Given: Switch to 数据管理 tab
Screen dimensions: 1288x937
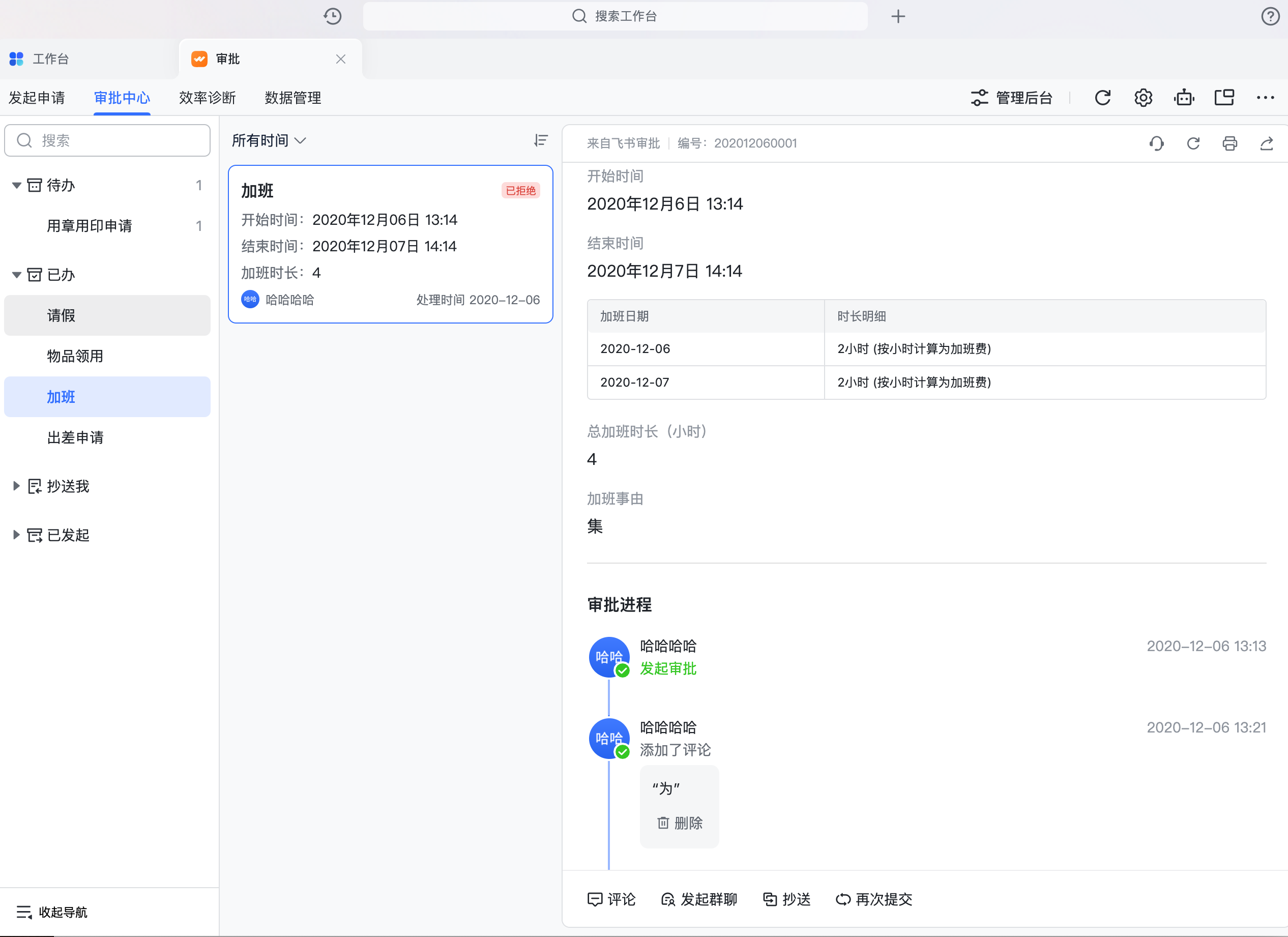Looking at the screenshot, I should click(293, 98).
